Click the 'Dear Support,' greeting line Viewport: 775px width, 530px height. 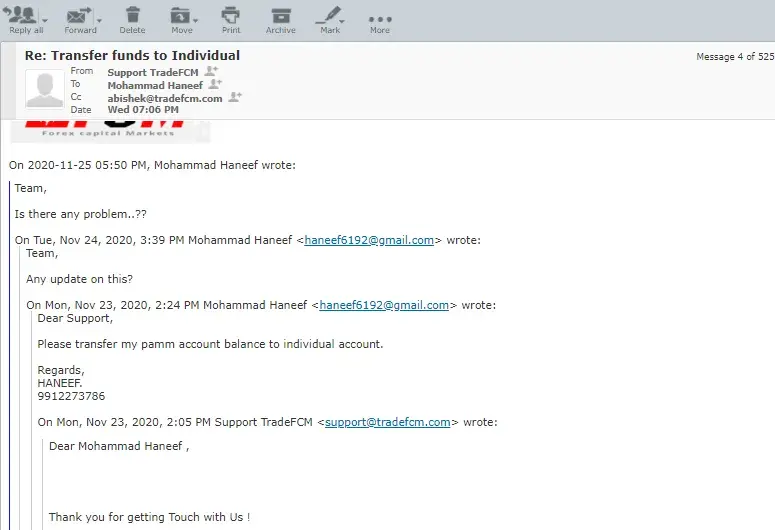(75, 318)
